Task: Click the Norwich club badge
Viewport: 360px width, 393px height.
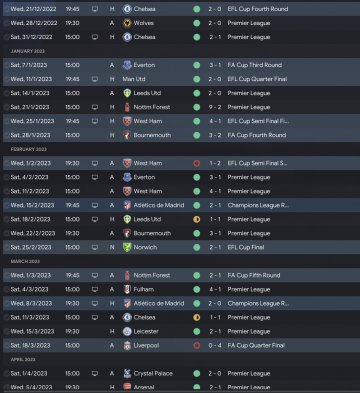Action: 127,247
